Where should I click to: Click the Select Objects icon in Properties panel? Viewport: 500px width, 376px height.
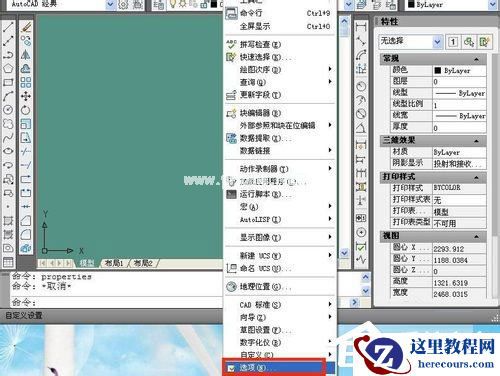click(469, 42)
